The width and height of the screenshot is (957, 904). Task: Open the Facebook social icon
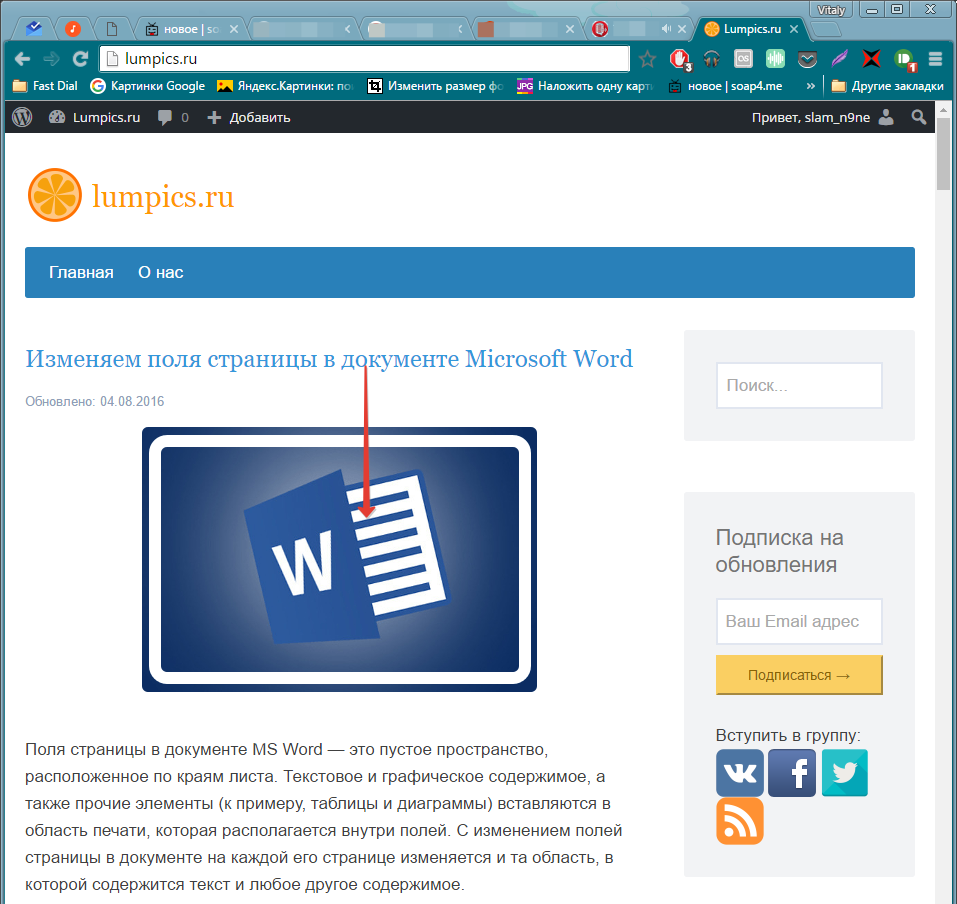click(792, 773)
